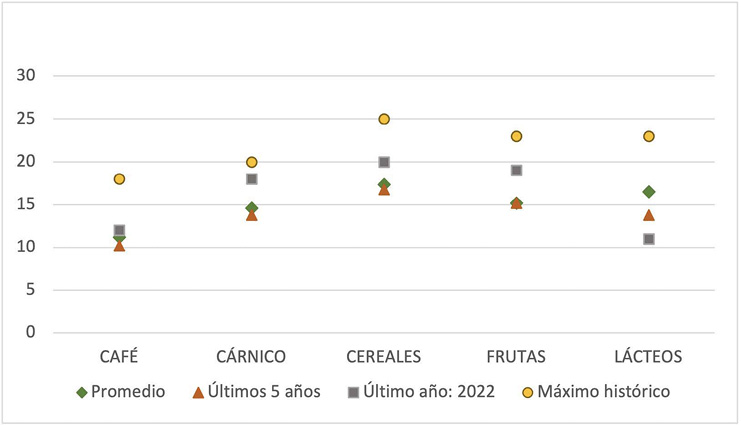Click the CEREALES category axis label

[384, 355]
